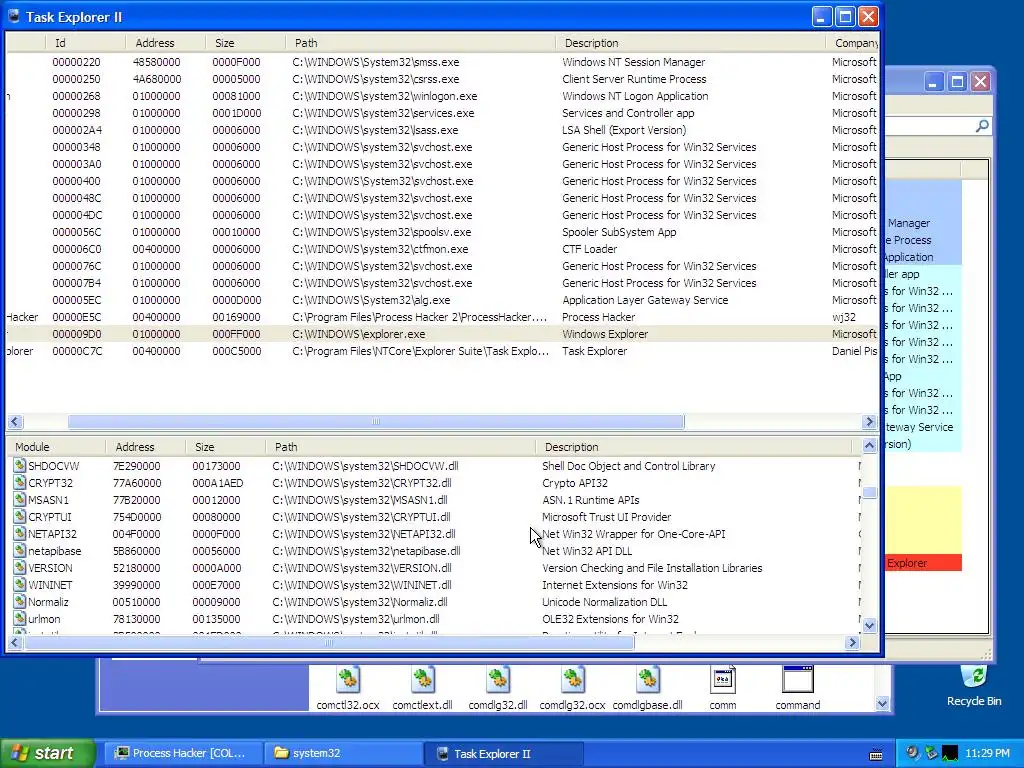
Task: Select comctlext.dll file icon in system32 window
Action: click(x=423, y=679)
